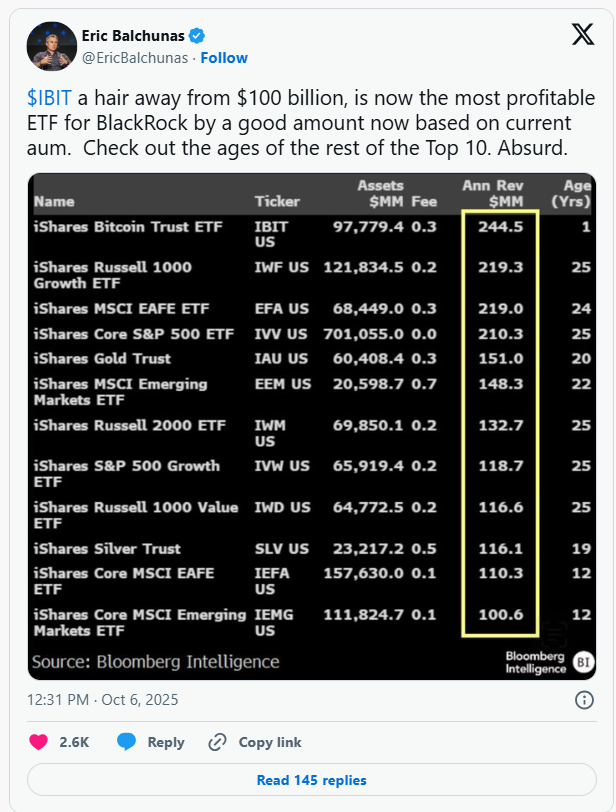Open the $IBIT cashtag link

[50, 99]
